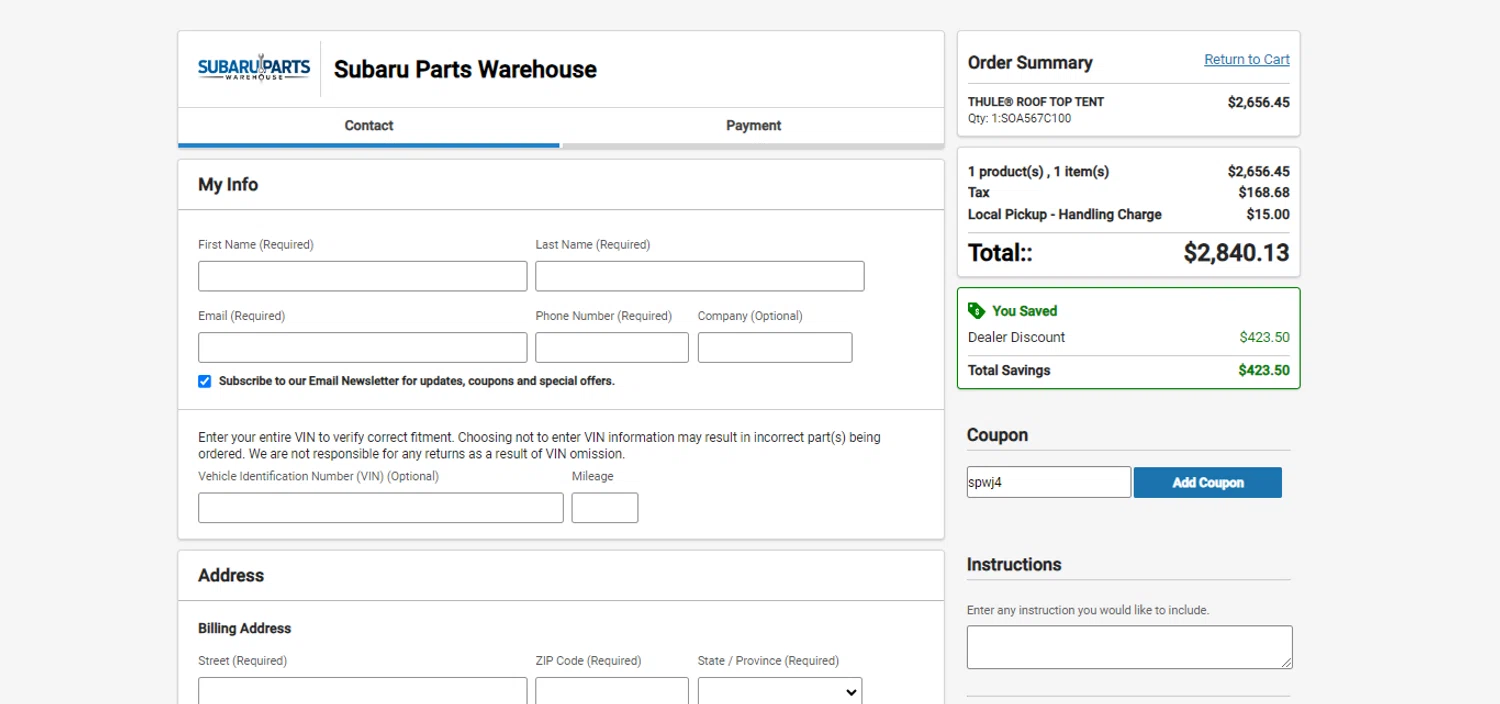Click the Tax $168.68 amount

click(1264, 192)
